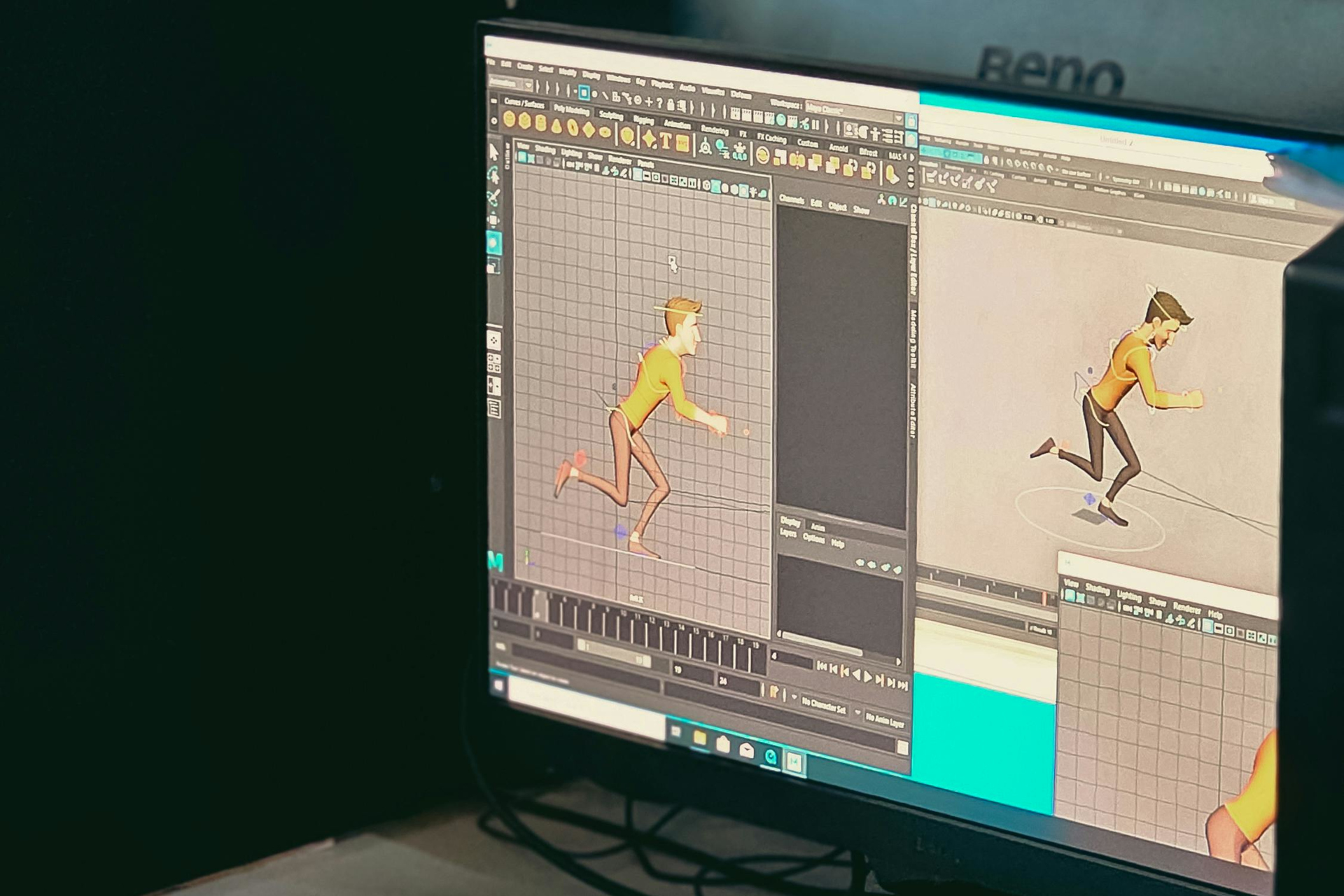Choose the Paint Selection tool in the toolbox

493,197
